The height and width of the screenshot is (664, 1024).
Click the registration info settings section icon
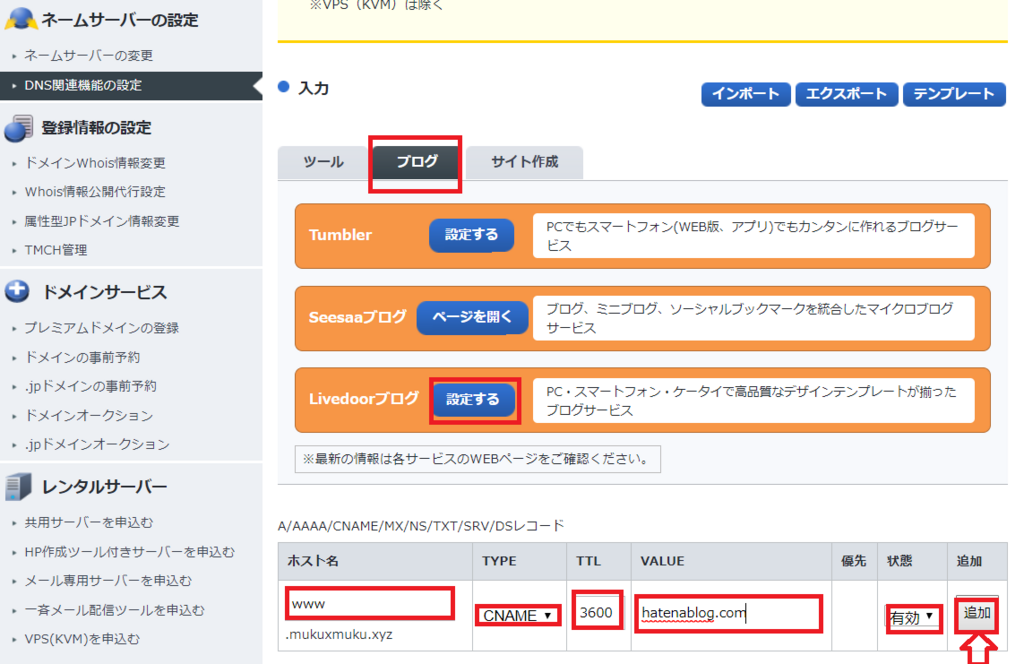click(x=18, y=128)
